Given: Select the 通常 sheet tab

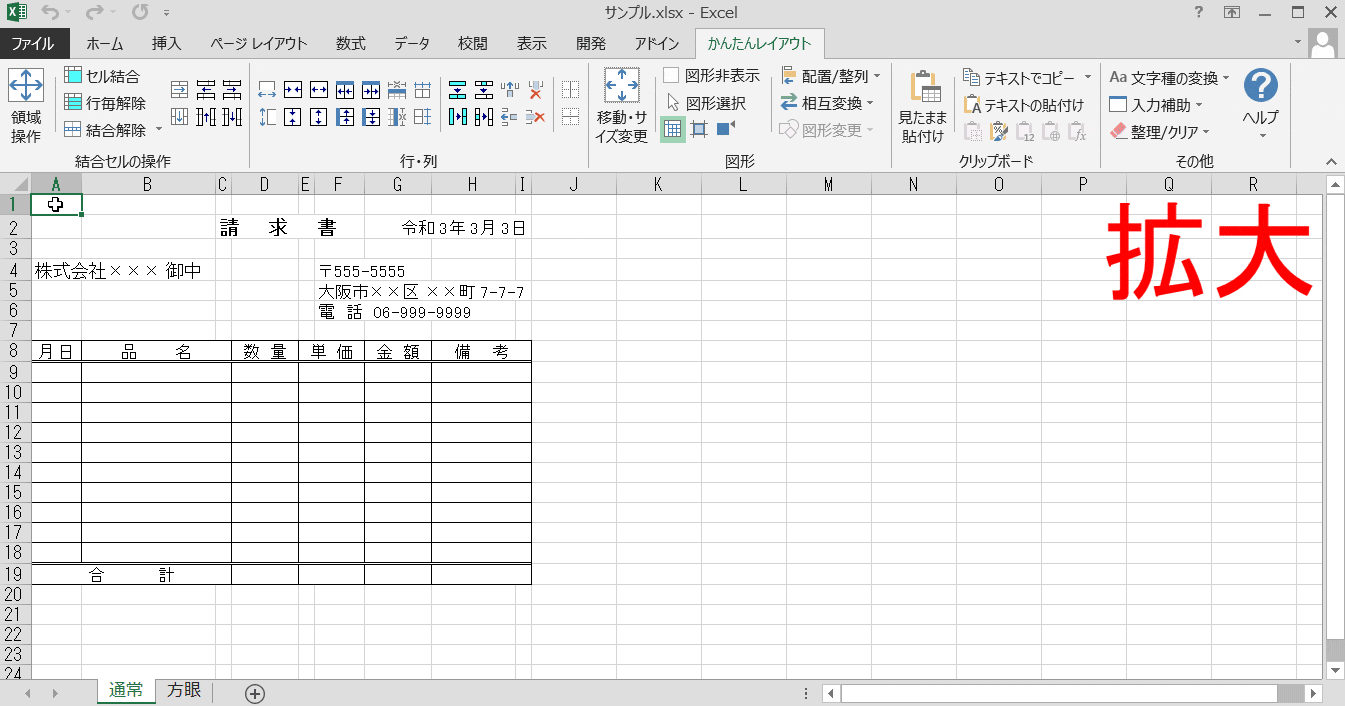Looking at the screenshot, I should coord(126,691).
